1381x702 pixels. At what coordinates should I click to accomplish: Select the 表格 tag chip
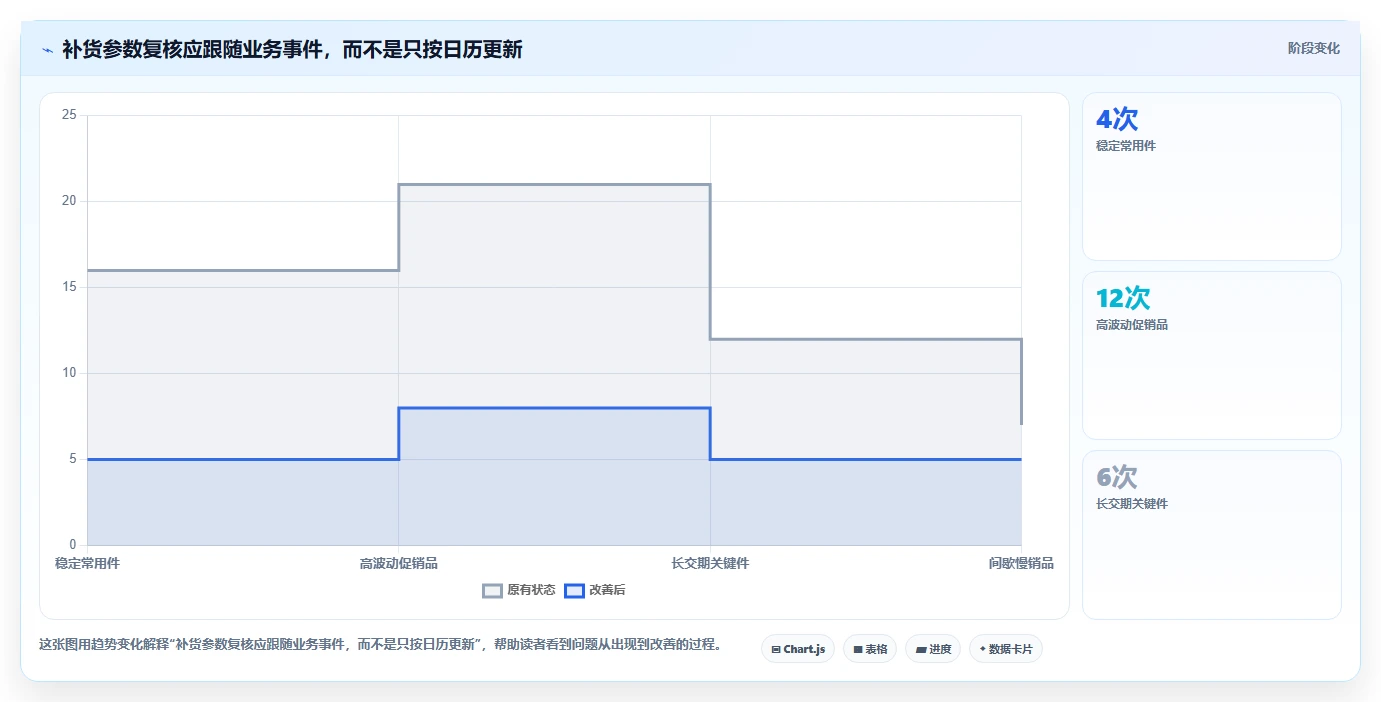pos(870,649)
